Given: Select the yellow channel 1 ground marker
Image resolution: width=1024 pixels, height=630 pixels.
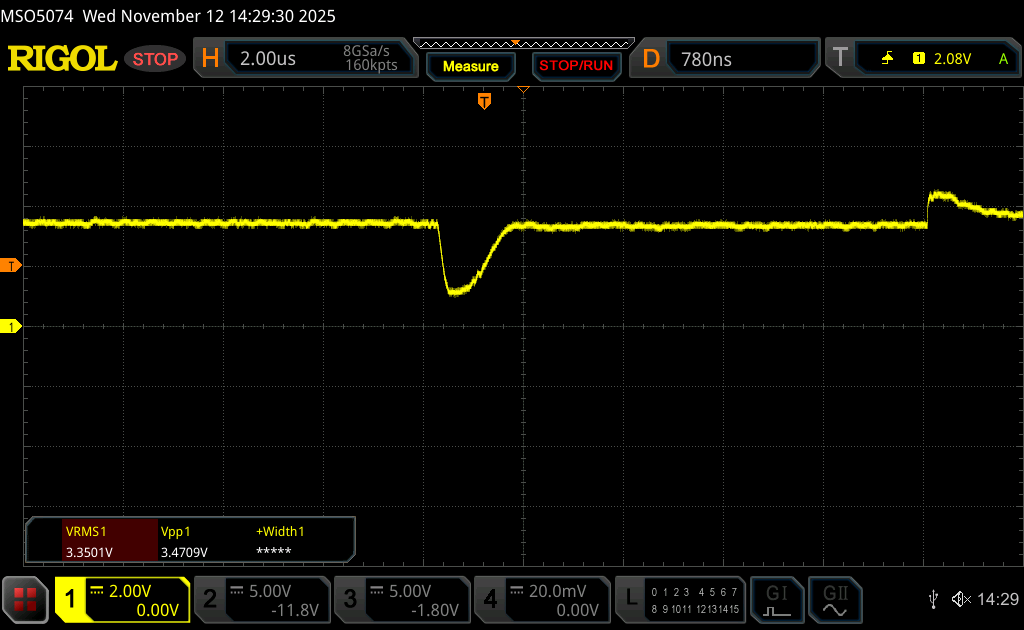Looking at the screenshot, I should pyautogui.click(x=12, y=327).
